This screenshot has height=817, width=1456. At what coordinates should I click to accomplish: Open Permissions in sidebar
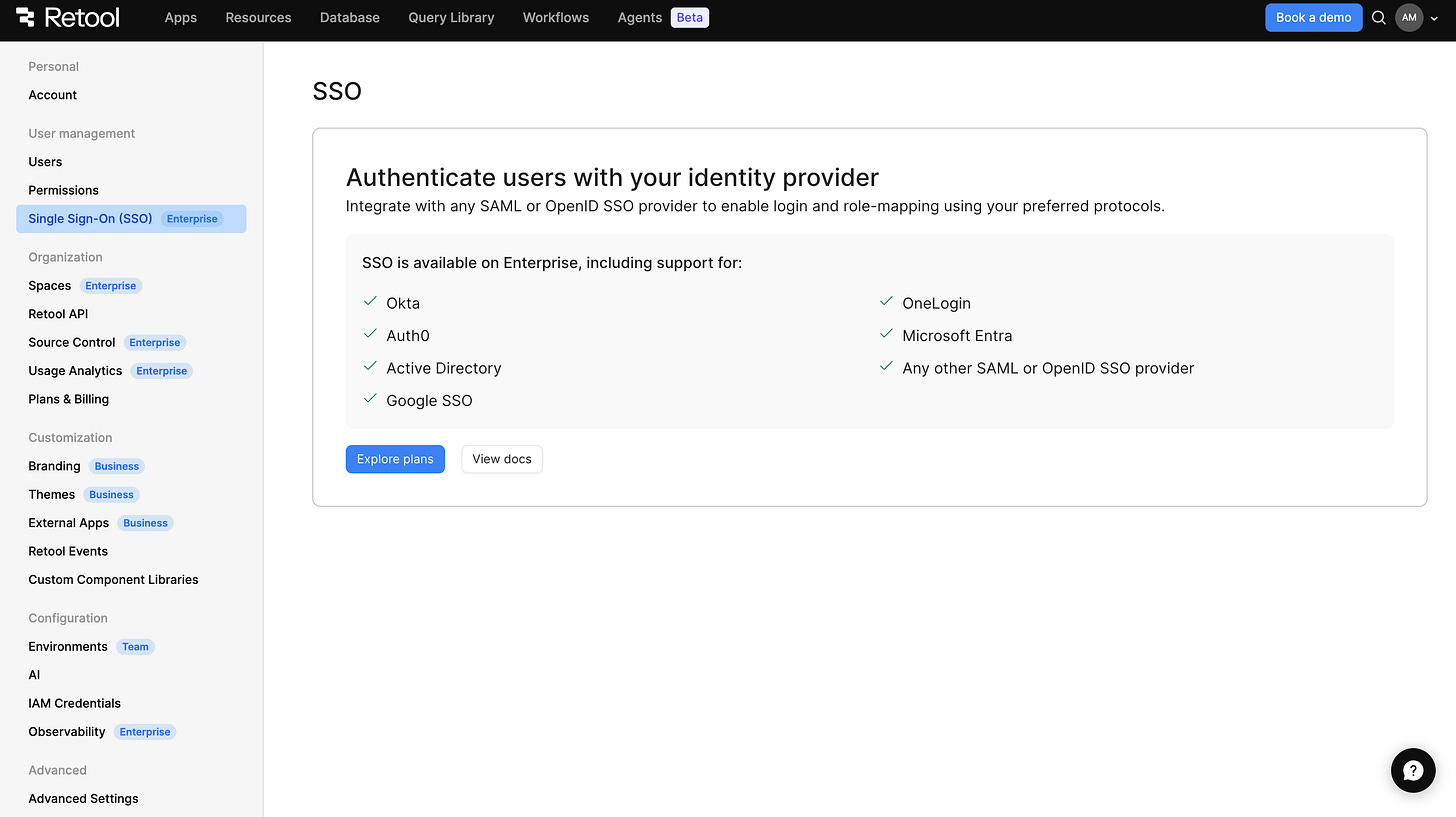tap(63, 190)
